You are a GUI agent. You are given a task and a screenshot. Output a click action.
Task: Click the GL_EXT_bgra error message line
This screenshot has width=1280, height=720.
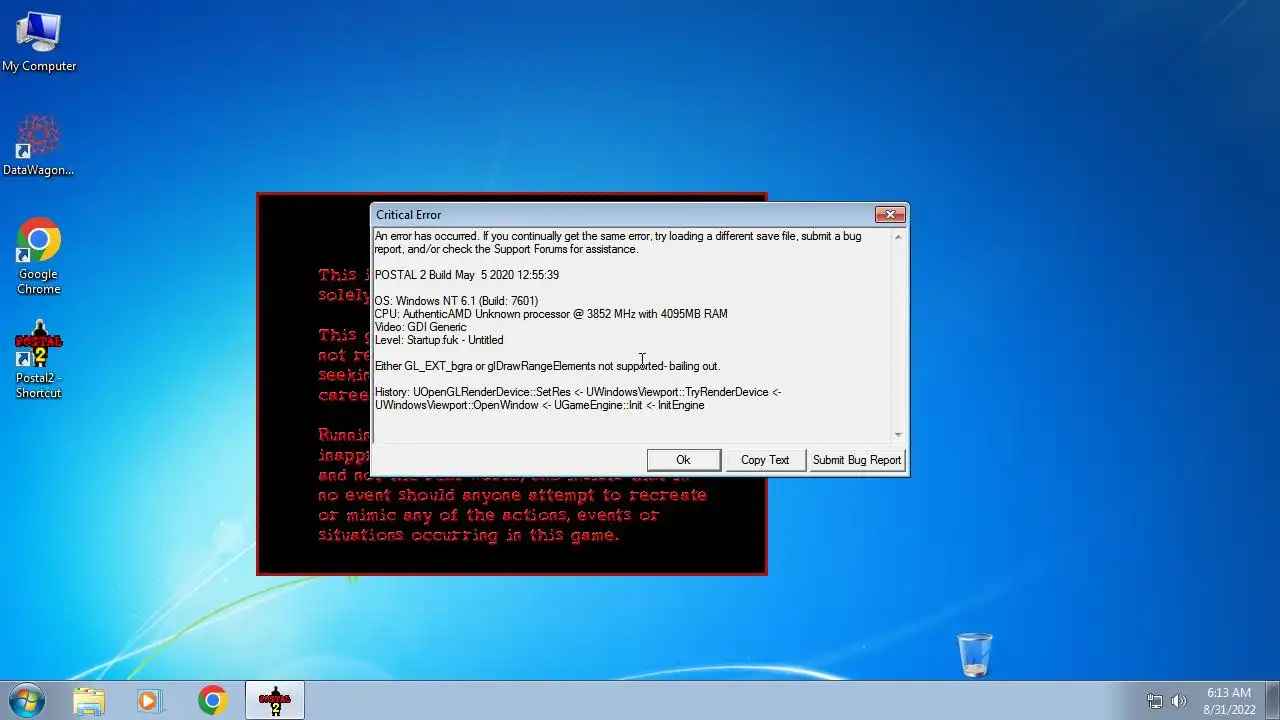coord(547,366)
